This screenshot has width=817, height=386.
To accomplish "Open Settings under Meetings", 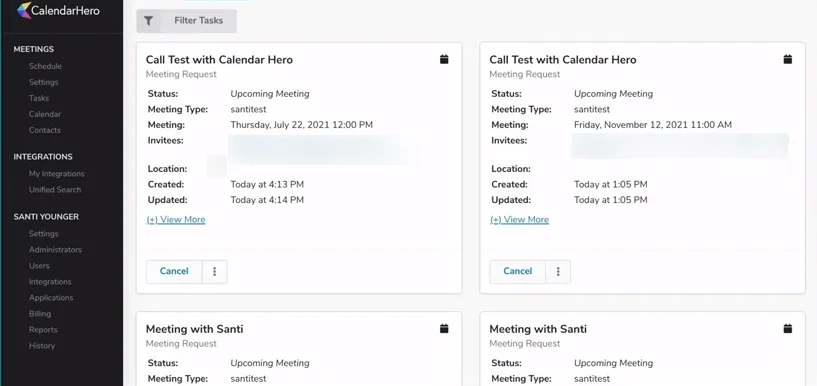I will coord(44,82).
